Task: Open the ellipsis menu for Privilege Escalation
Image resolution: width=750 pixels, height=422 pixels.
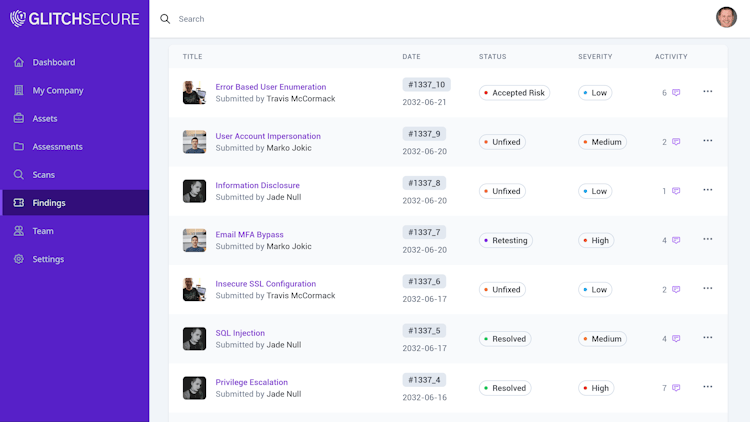Action: pyautogui.click(x=707, y=387)
